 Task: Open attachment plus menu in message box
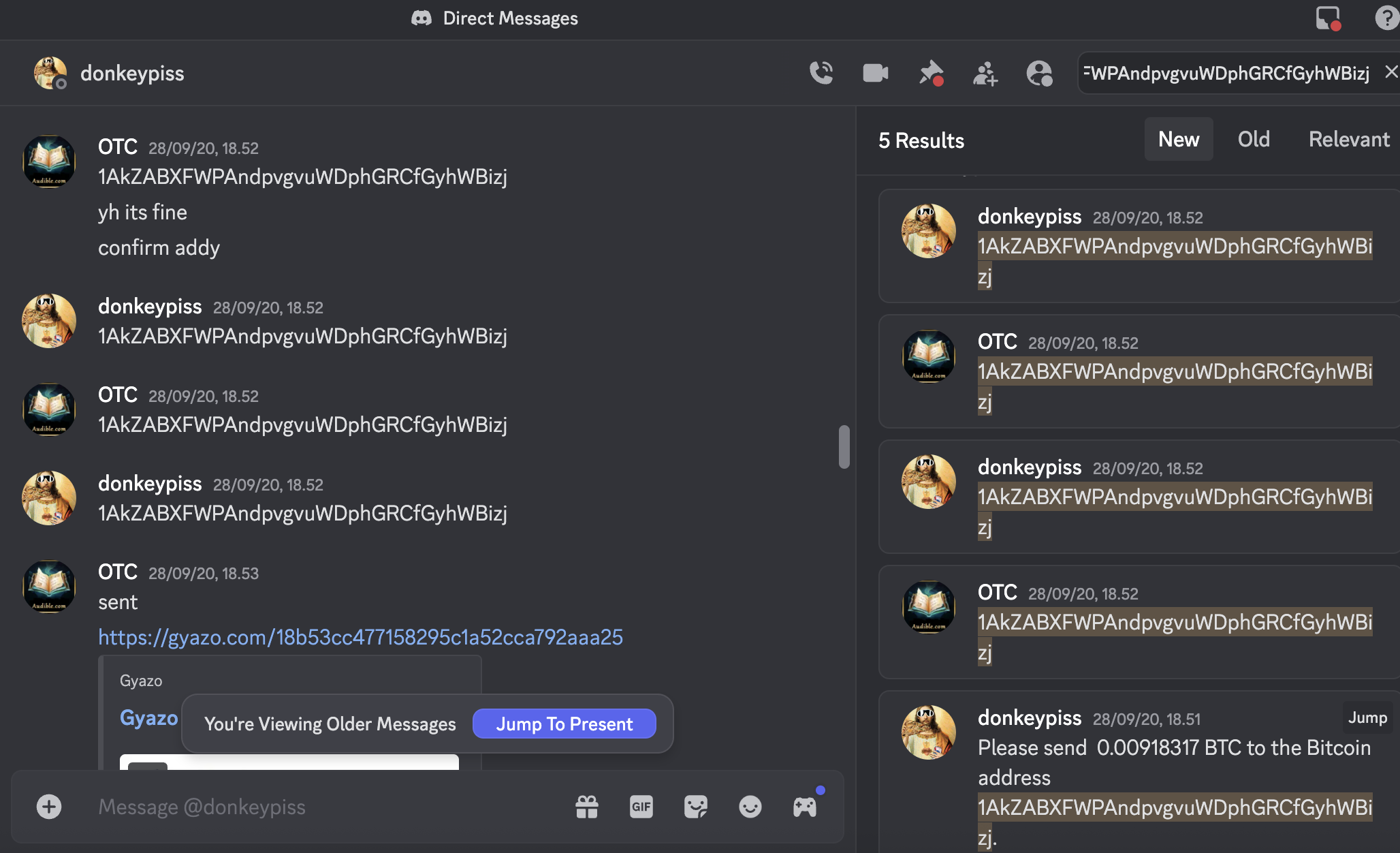pyautogui.click(x=49, y=807)
